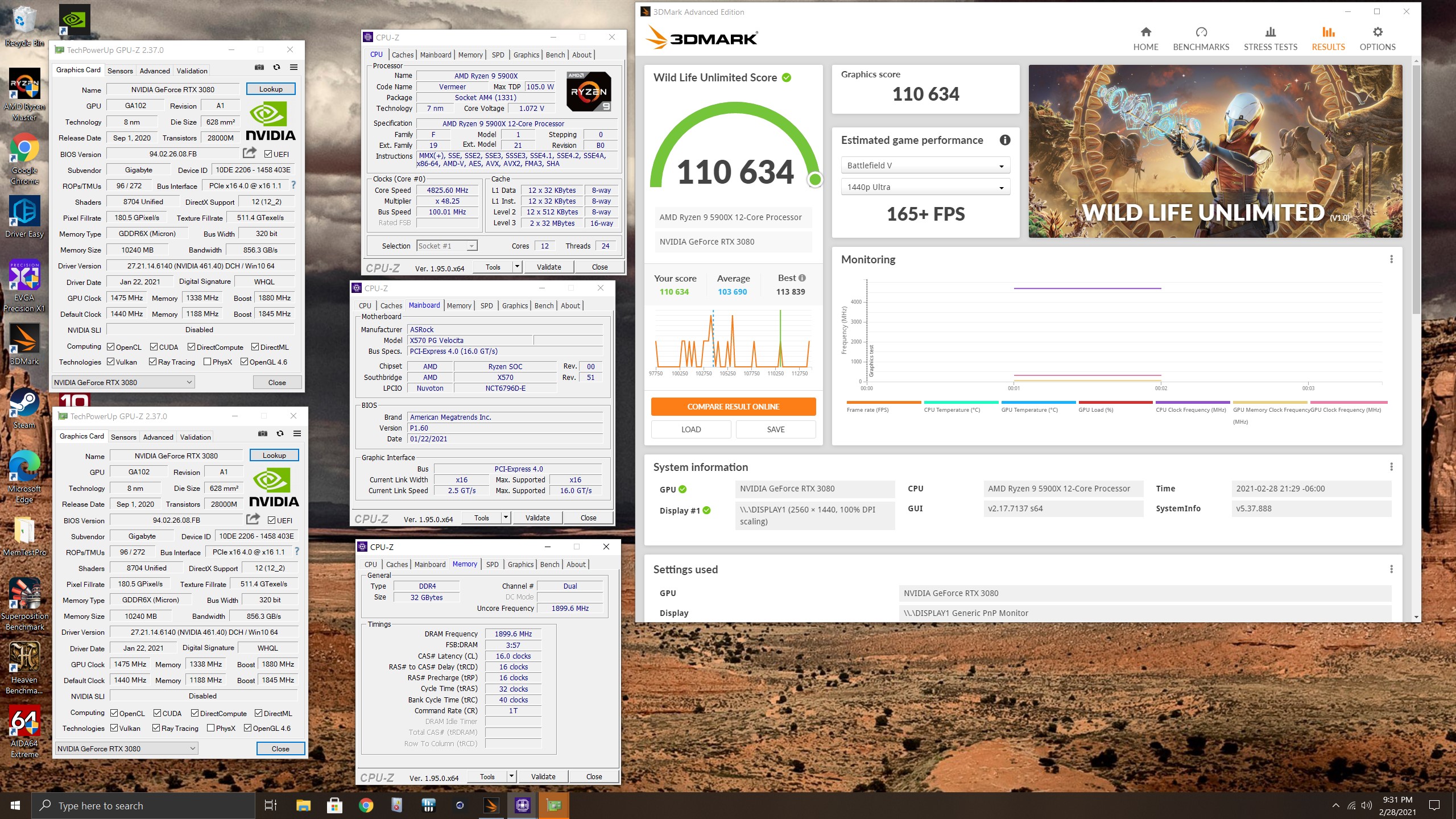Open Caches tab in top CPU-Z window

pyautogui.click(x=403, y=55)
